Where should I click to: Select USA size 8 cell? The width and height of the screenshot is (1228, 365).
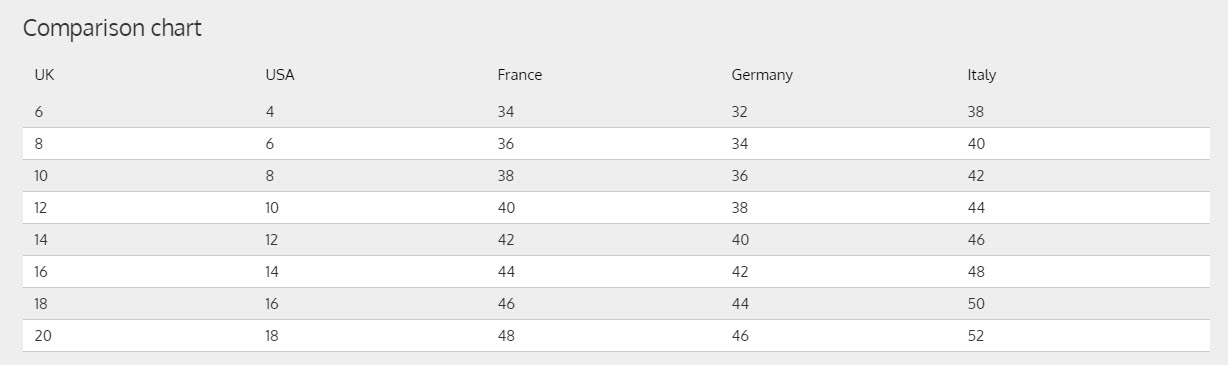(x=270, y=176)
